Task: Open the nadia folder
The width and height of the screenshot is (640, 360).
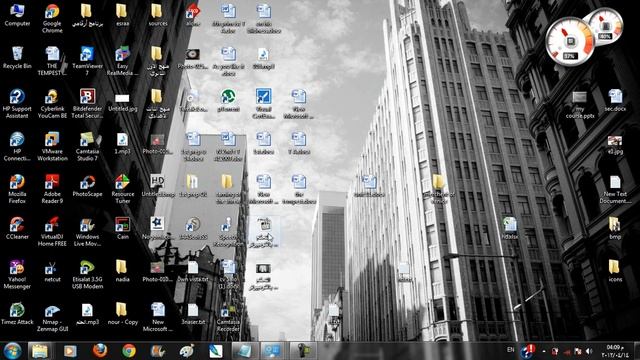Action: click(122, 271)
